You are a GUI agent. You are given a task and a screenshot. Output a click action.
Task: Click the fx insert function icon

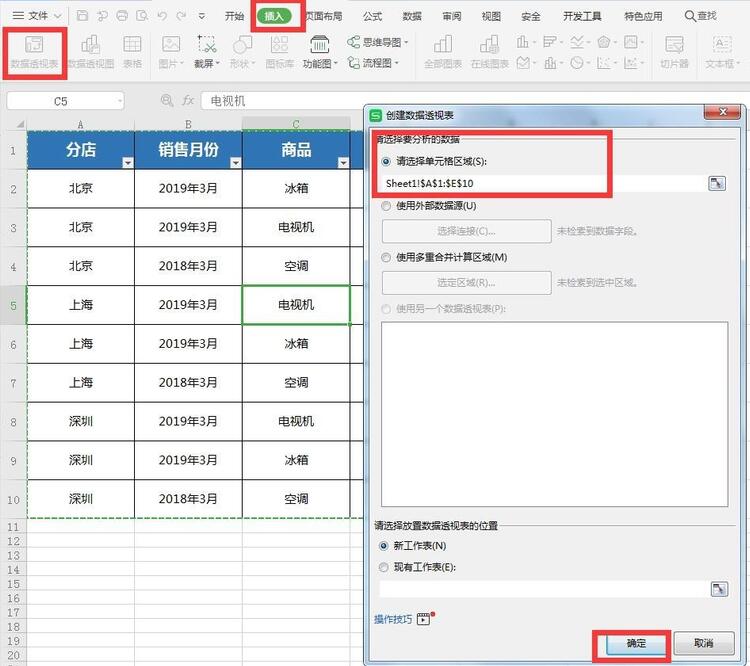[x=188, y=100]
